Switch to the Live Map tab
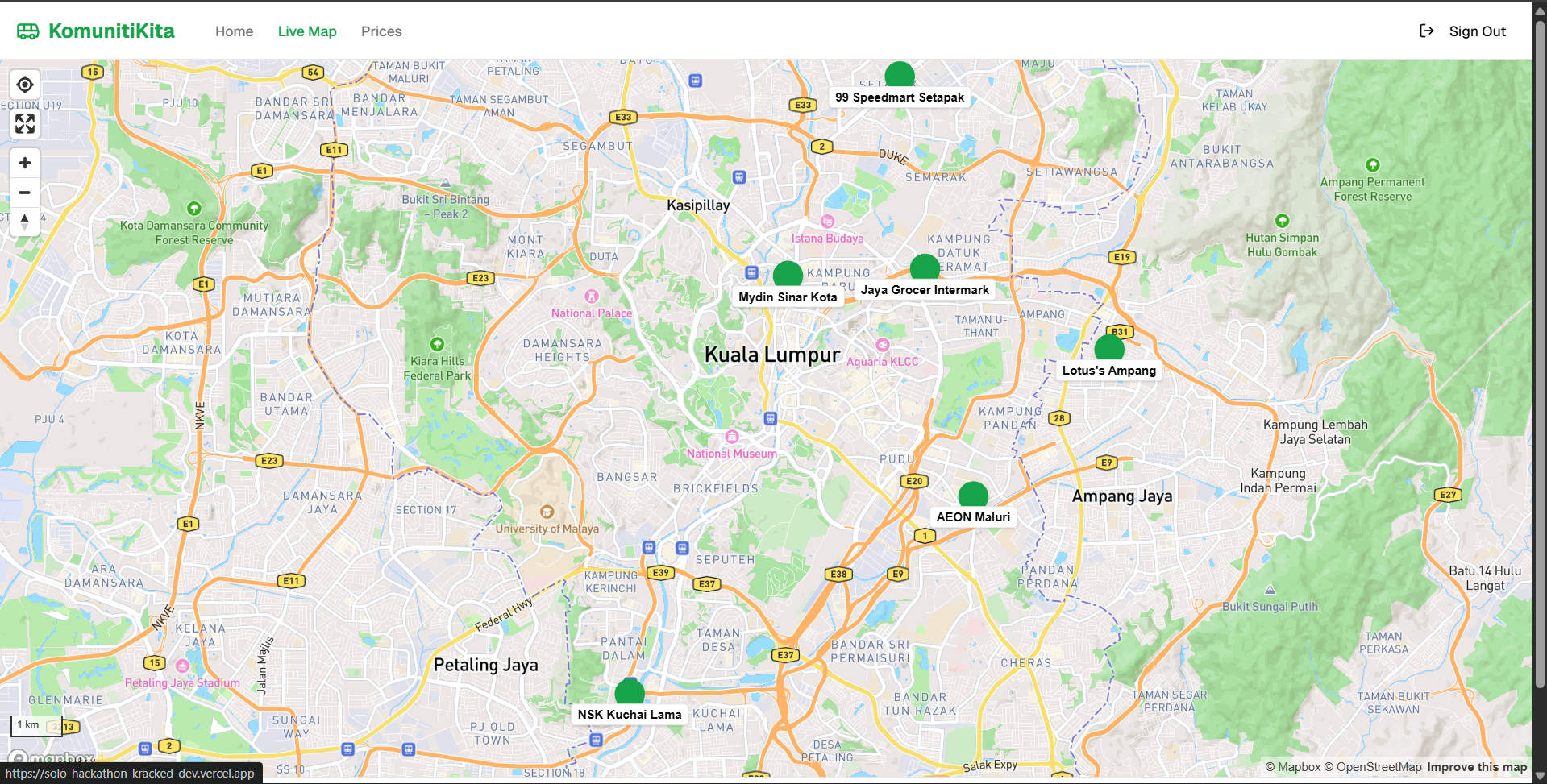 (x=307, y=31)
